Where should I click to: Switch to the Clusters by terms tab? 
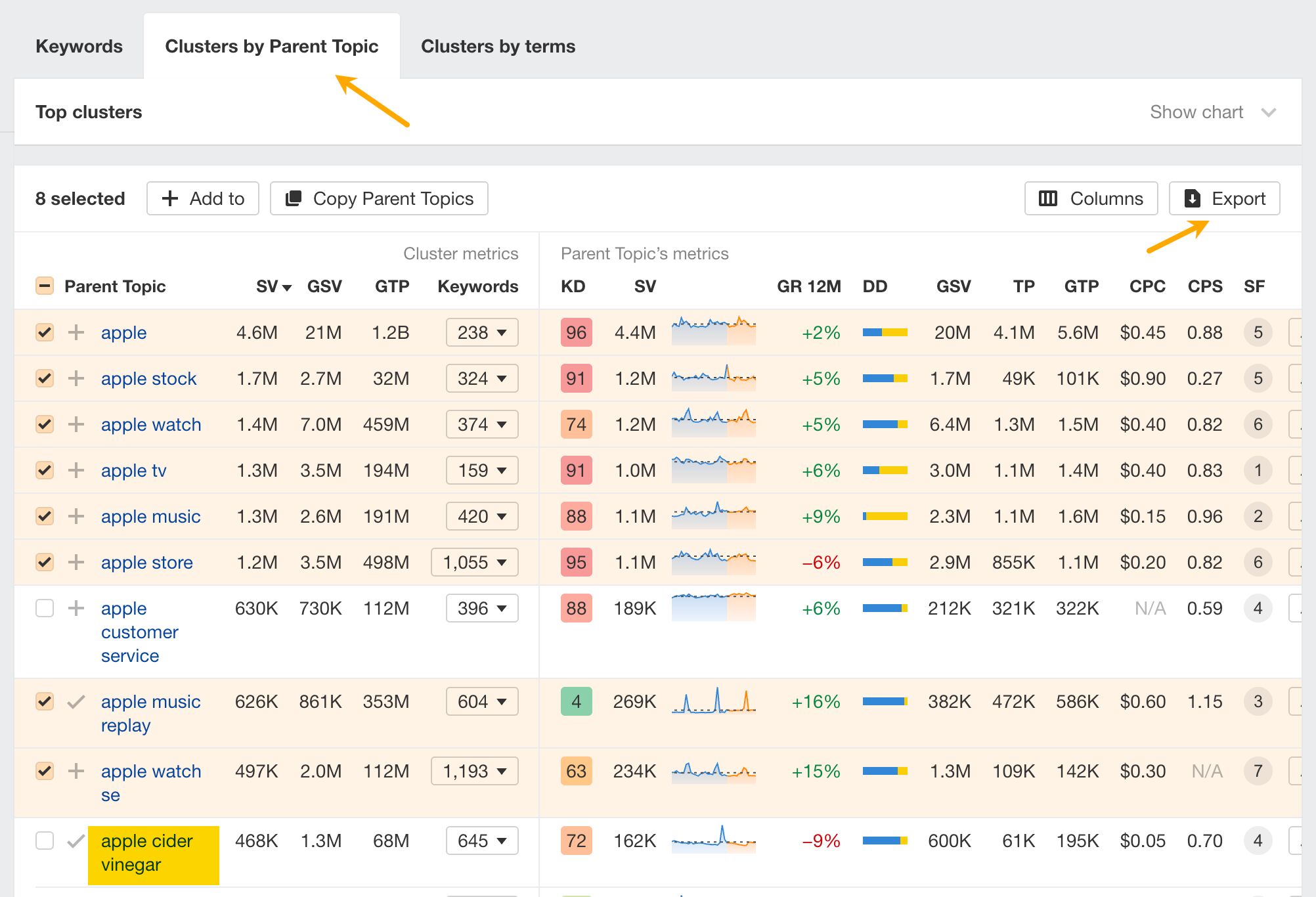tap(497, 46)
